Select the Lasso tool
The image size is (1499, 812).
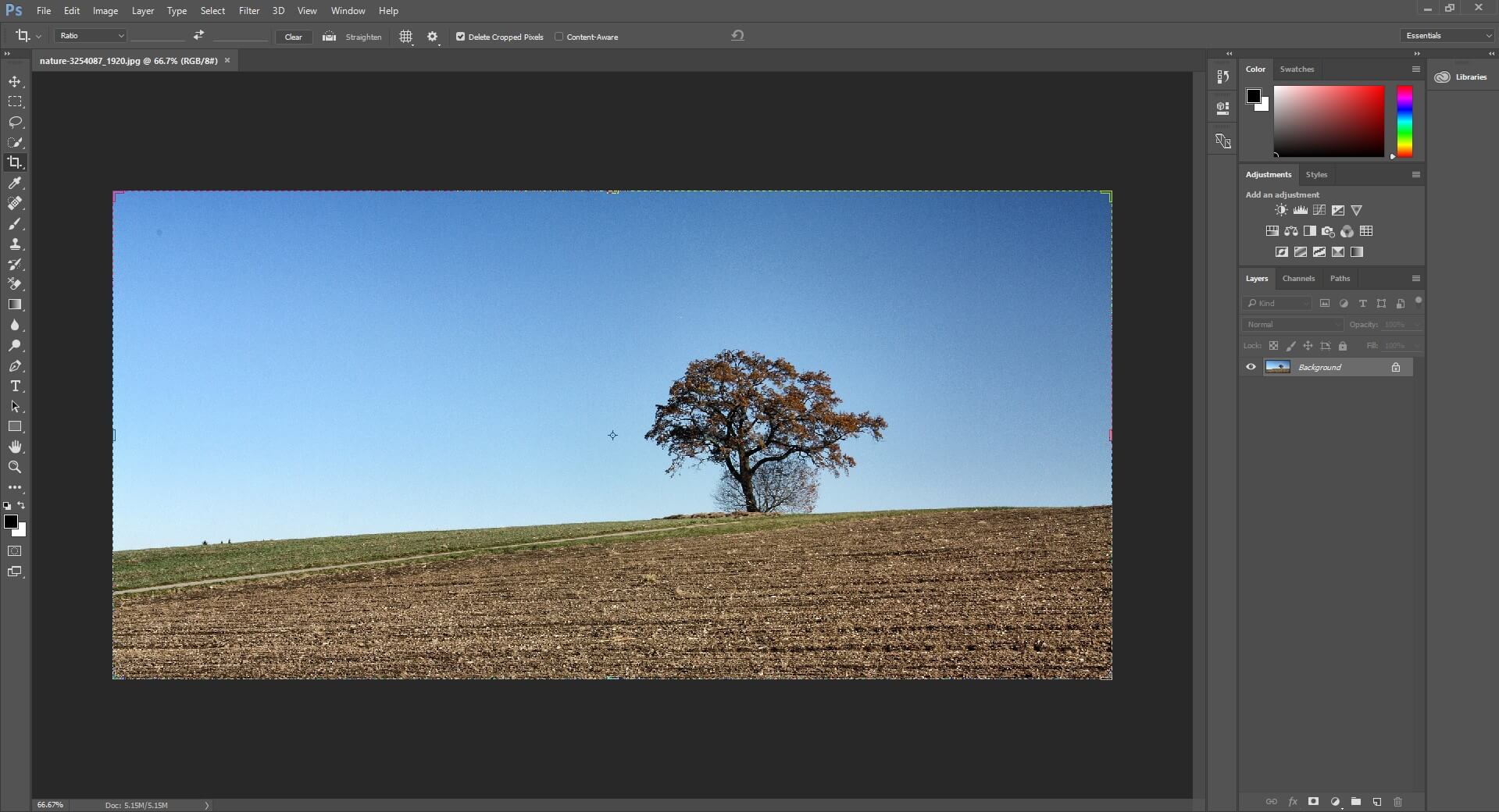(x=16, y=122)
